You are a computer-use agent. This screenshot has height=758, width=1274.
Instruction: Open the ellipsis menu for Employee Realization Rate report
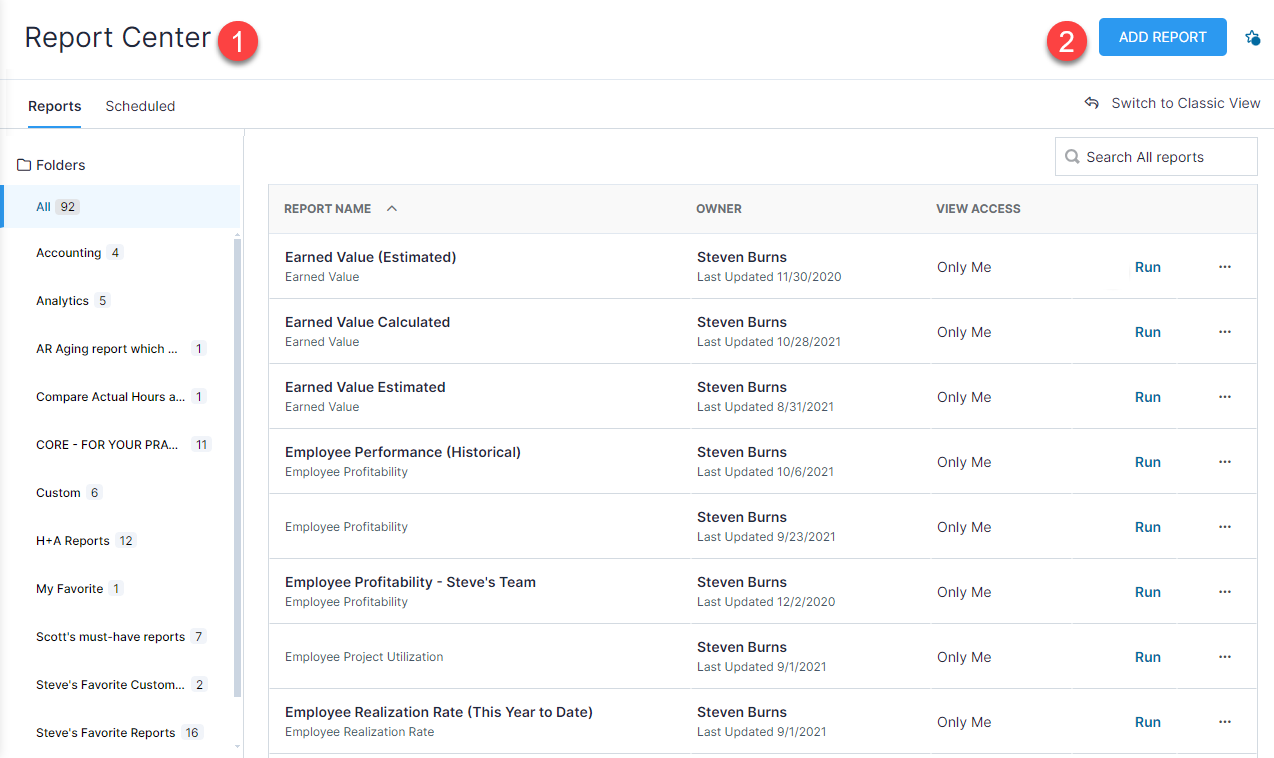pos(1224,722)
